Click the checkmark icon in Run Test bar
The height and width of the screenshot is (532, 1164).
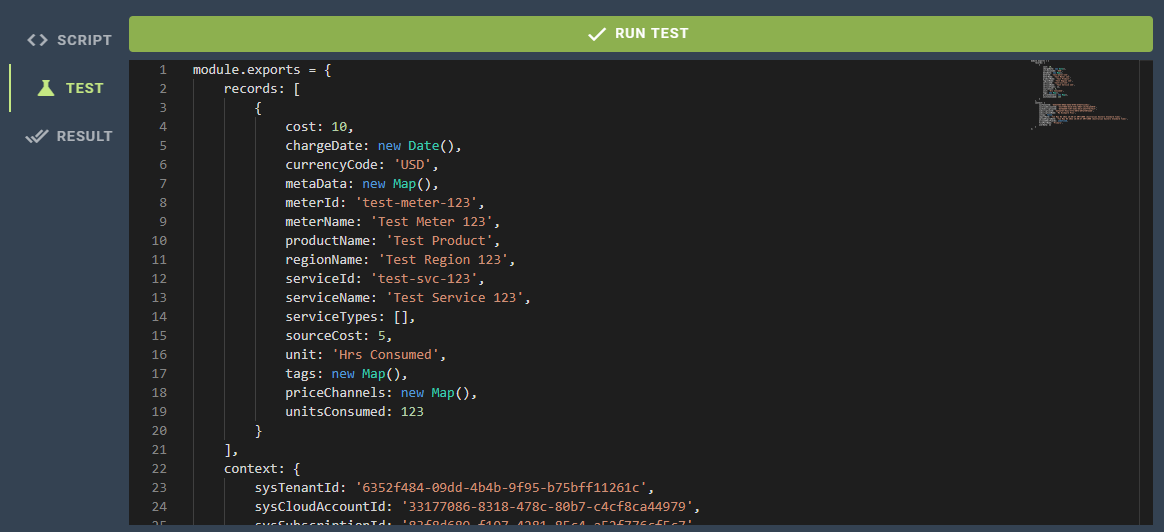(x=597, y=34)
